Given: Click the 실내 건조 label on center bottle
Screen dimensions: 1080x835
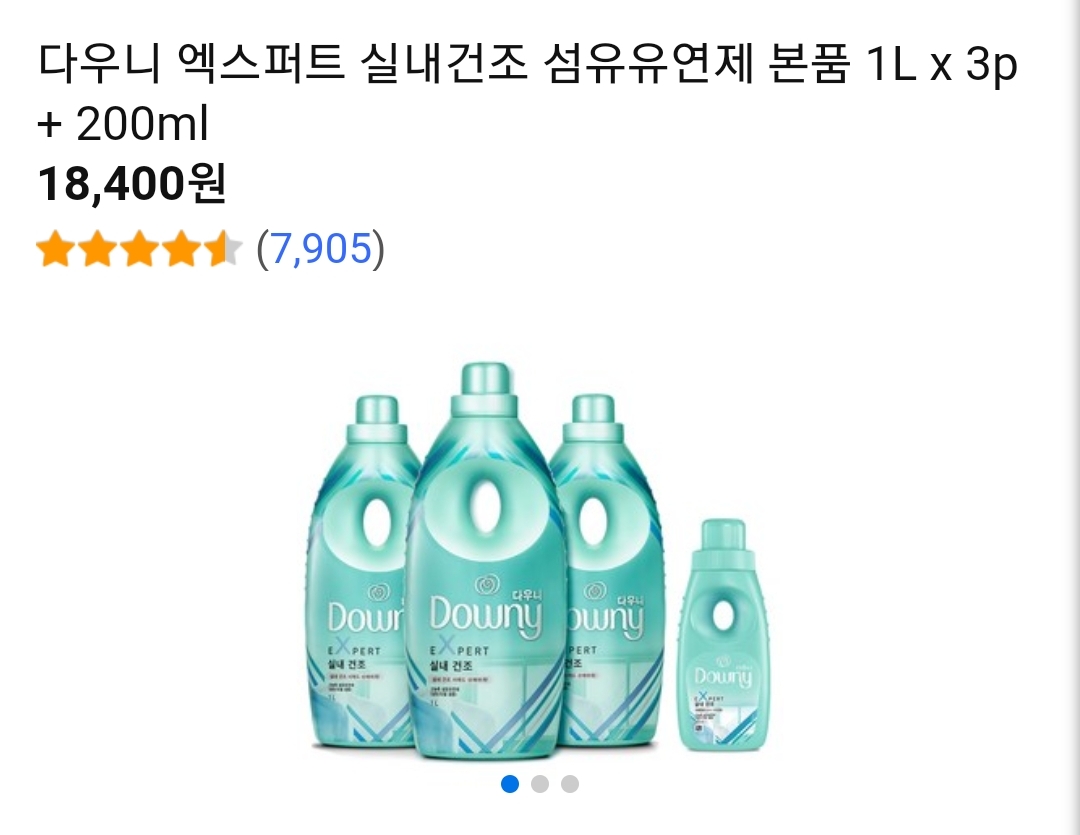Looking at the screenshot, I should [451, 666].
